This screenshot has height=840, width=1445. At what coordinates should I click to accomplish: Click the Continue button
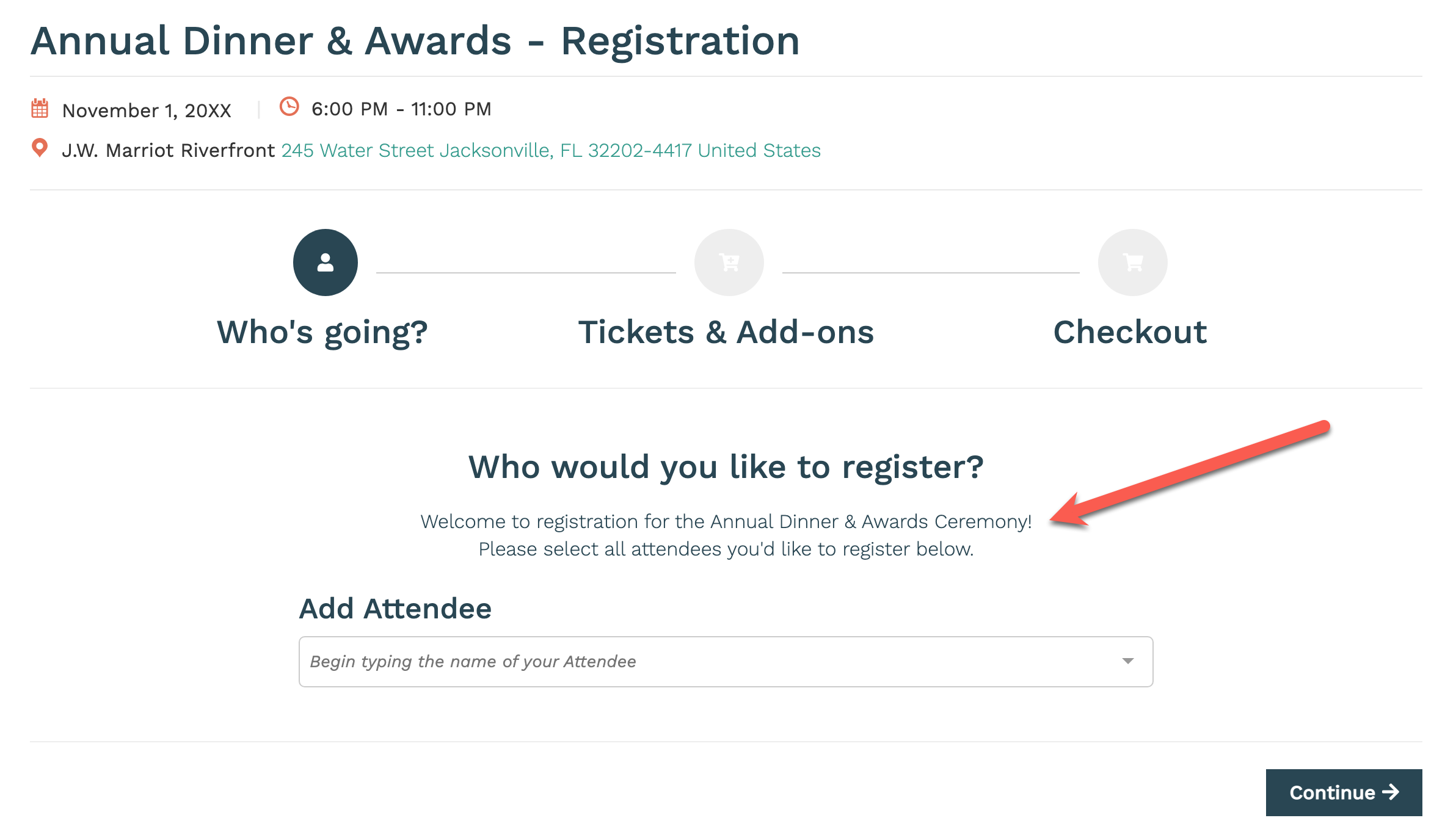click(x=1344, y=792)
